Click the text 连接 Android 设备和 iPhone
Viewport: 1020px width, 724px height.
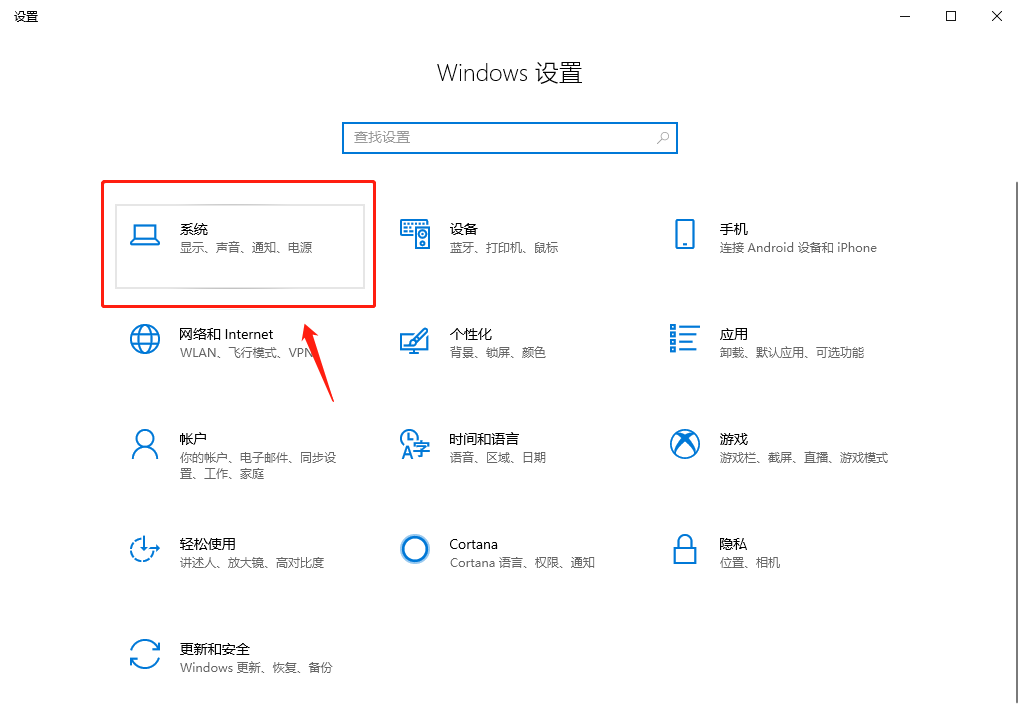(x=798, y=248)
